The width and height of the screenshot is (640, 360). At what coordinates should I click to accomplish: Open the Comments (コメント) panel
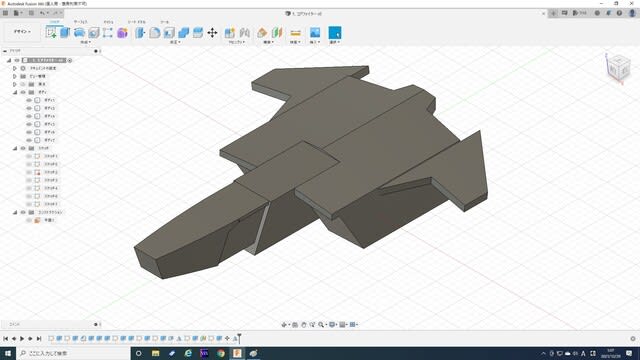(x=15, y=324)
